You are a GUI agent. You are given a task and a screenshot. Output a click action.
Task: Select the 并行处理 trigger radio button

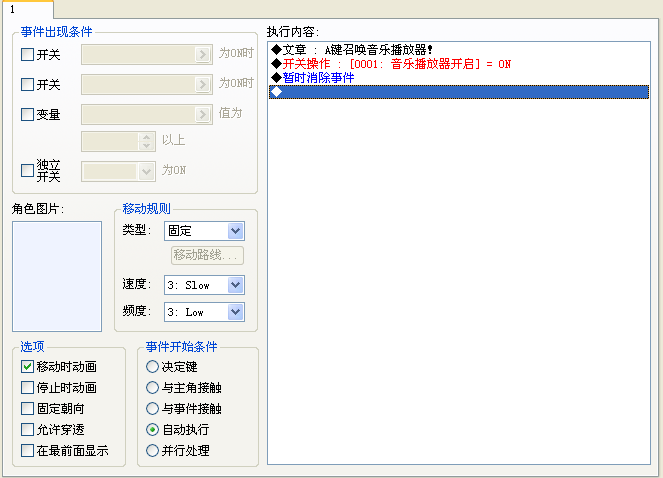tap(152, 451)
